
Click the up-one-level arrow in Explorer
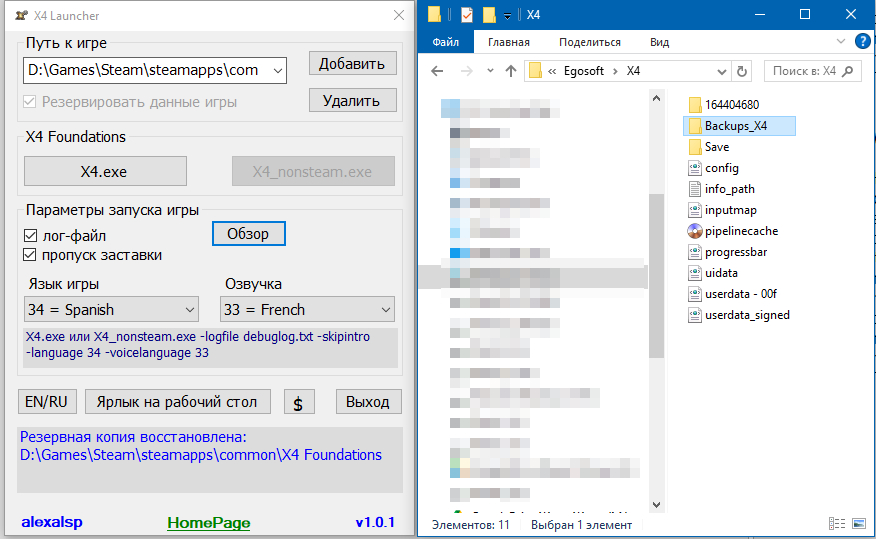(511, 71)
